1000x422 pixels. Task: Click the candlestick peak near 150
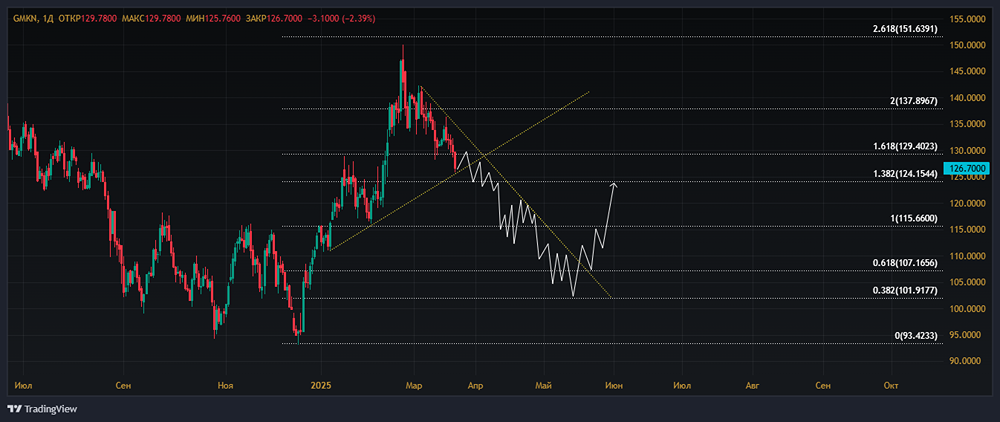pyautogui.click(x=402, y=47)
